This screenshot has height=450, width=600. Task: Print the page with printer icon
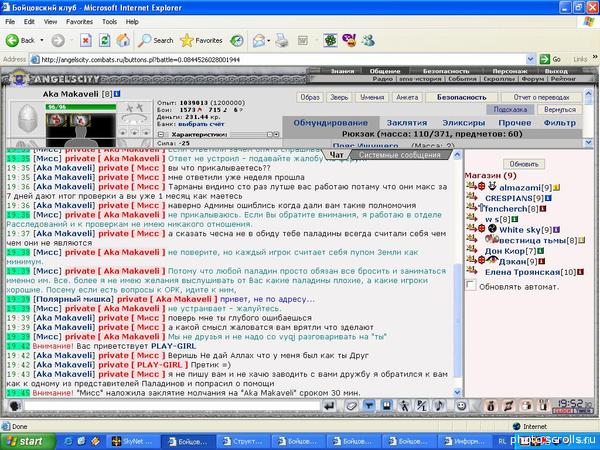(x=282, y=40)
